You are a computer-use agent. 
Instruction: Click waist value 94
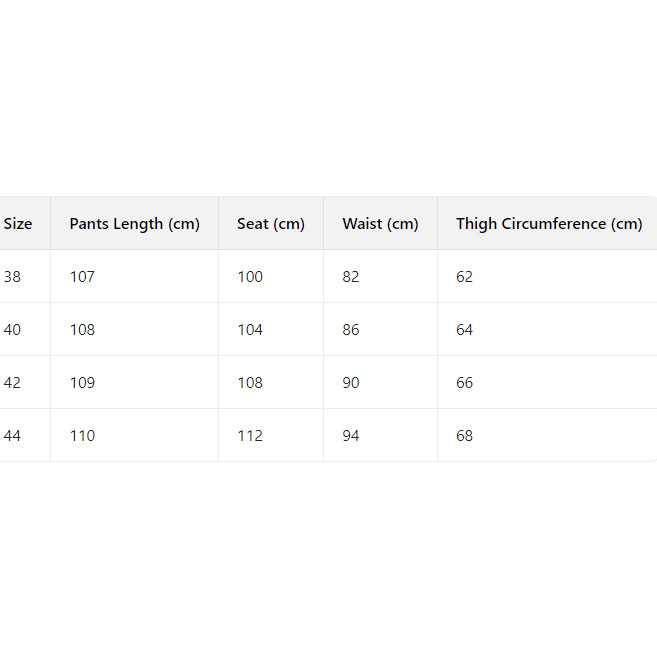click(351, 436)
